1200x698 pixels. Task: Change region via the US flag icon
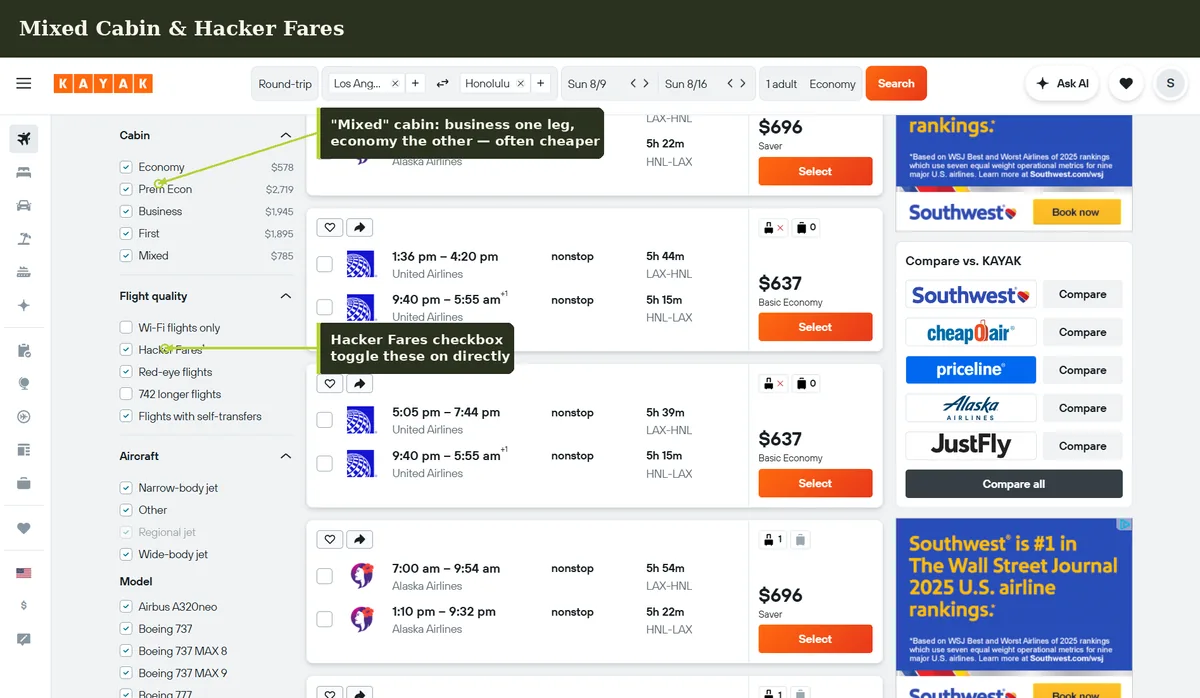(x=24, y=573)
